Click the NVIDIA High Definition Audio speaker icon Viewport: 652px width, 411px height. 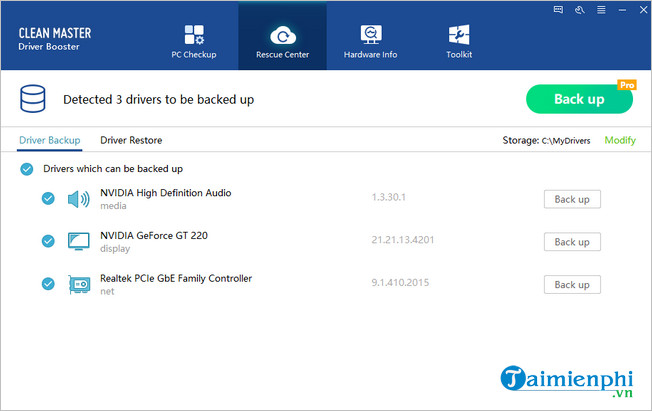tap(78, 199)
